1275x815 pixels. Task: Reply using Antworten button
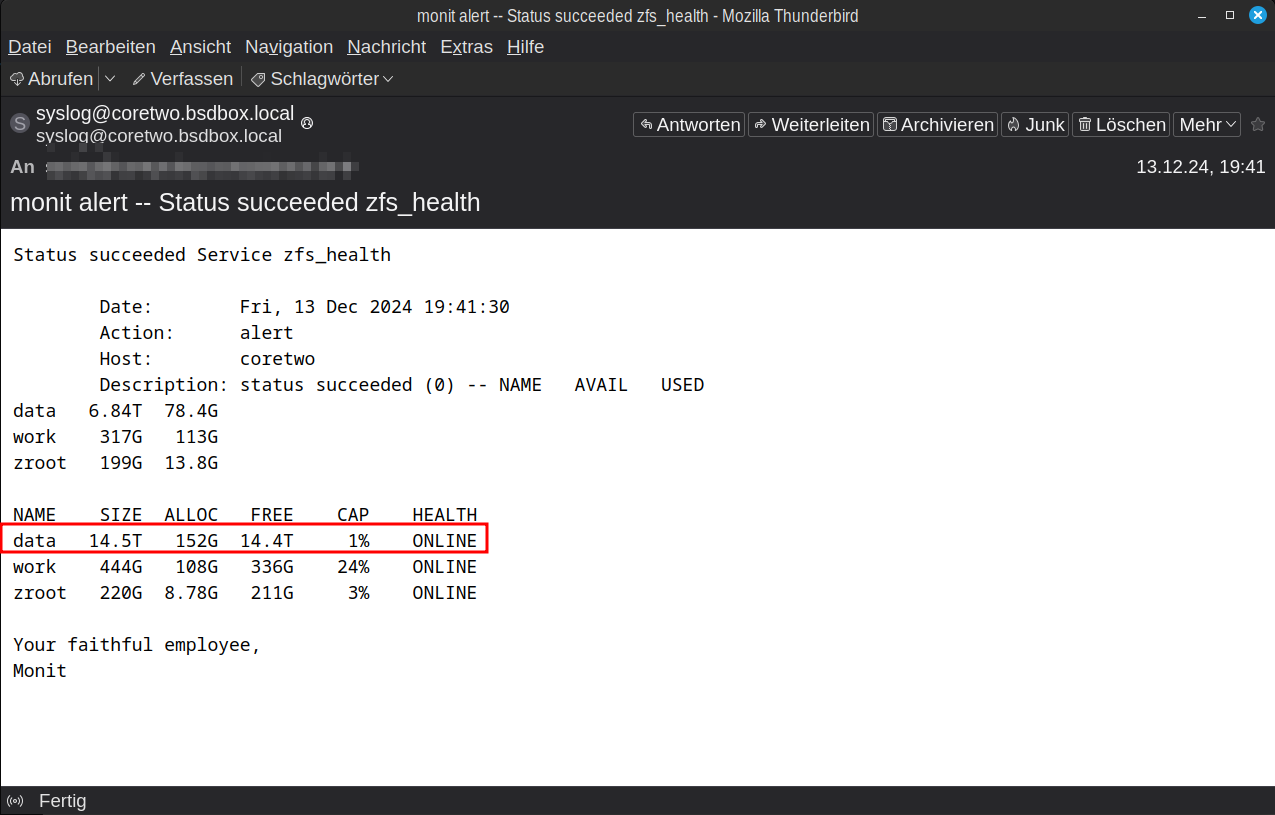point(689,125)
